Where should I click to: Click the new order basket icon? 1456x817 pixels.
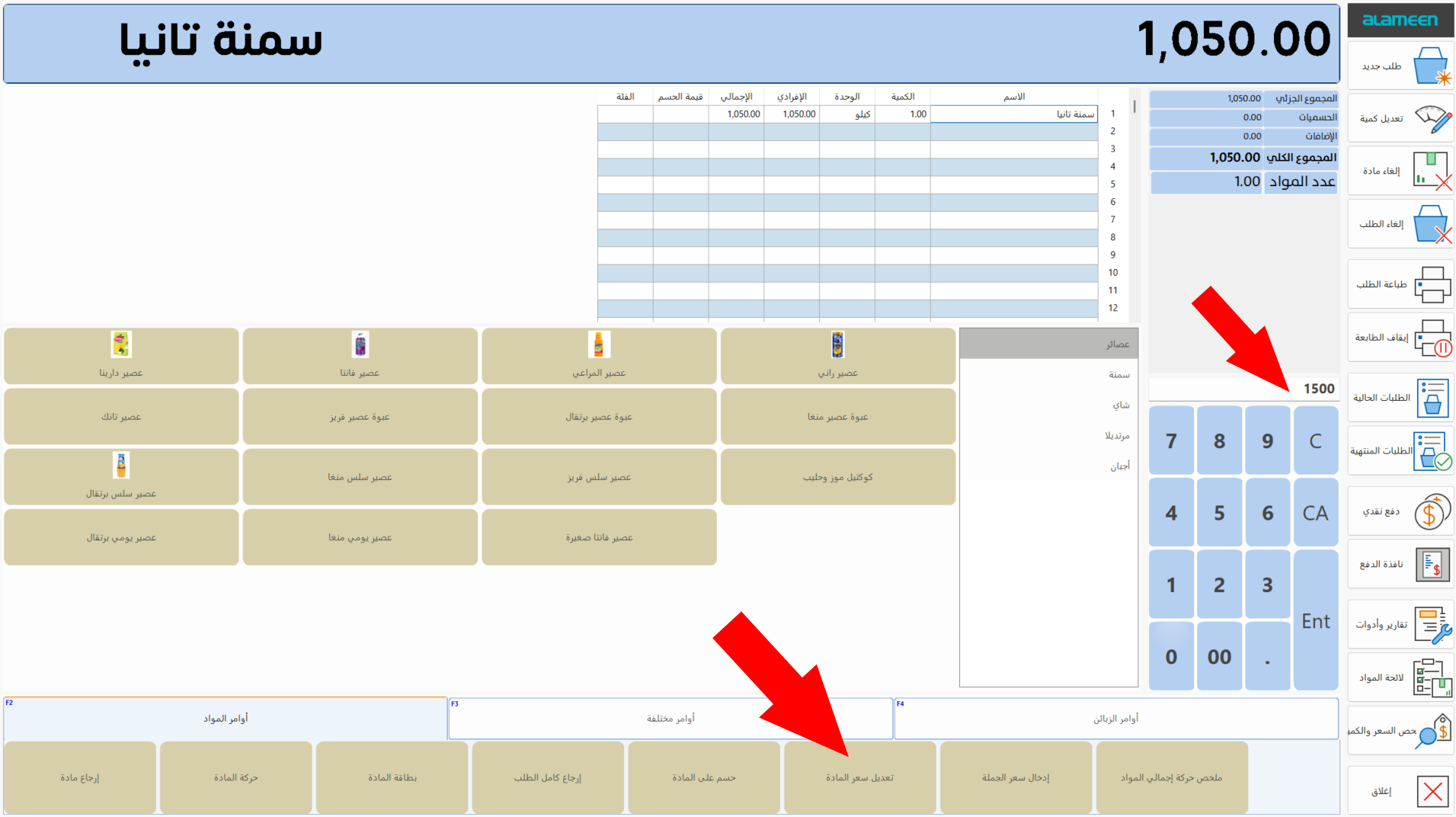tap(1430, 66)
